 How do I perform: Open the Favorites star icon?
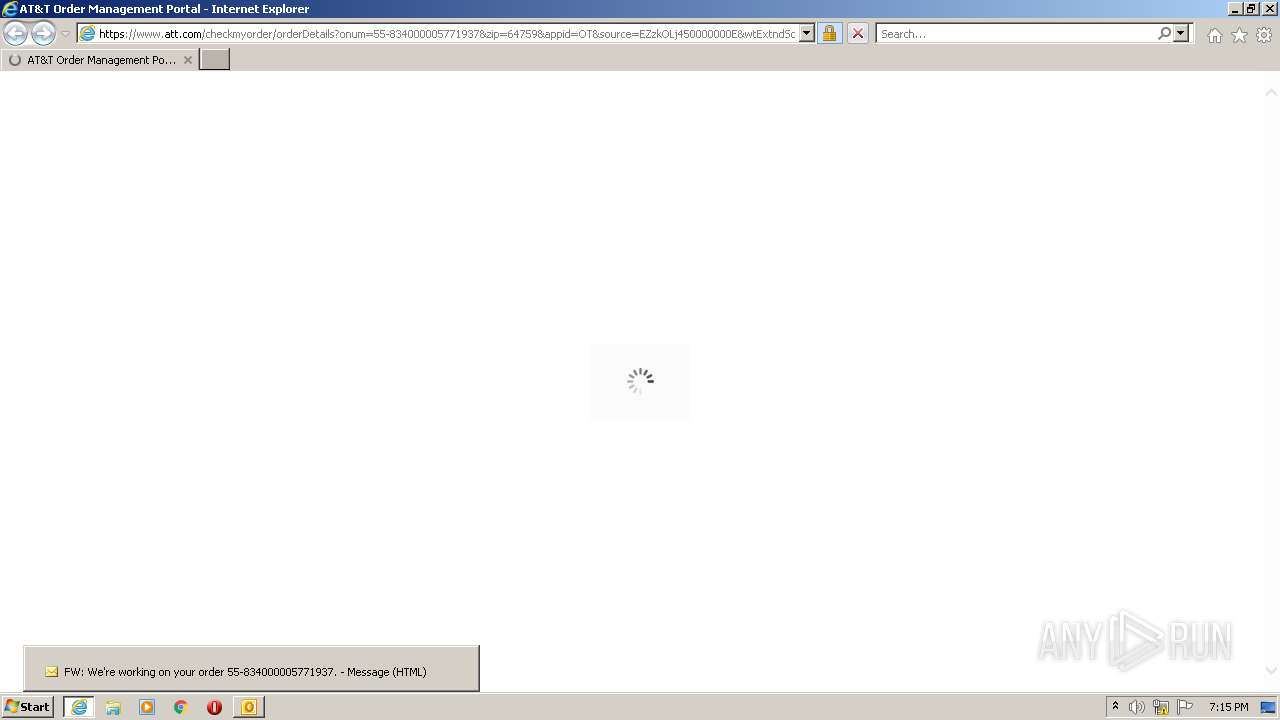(1239, 35)
